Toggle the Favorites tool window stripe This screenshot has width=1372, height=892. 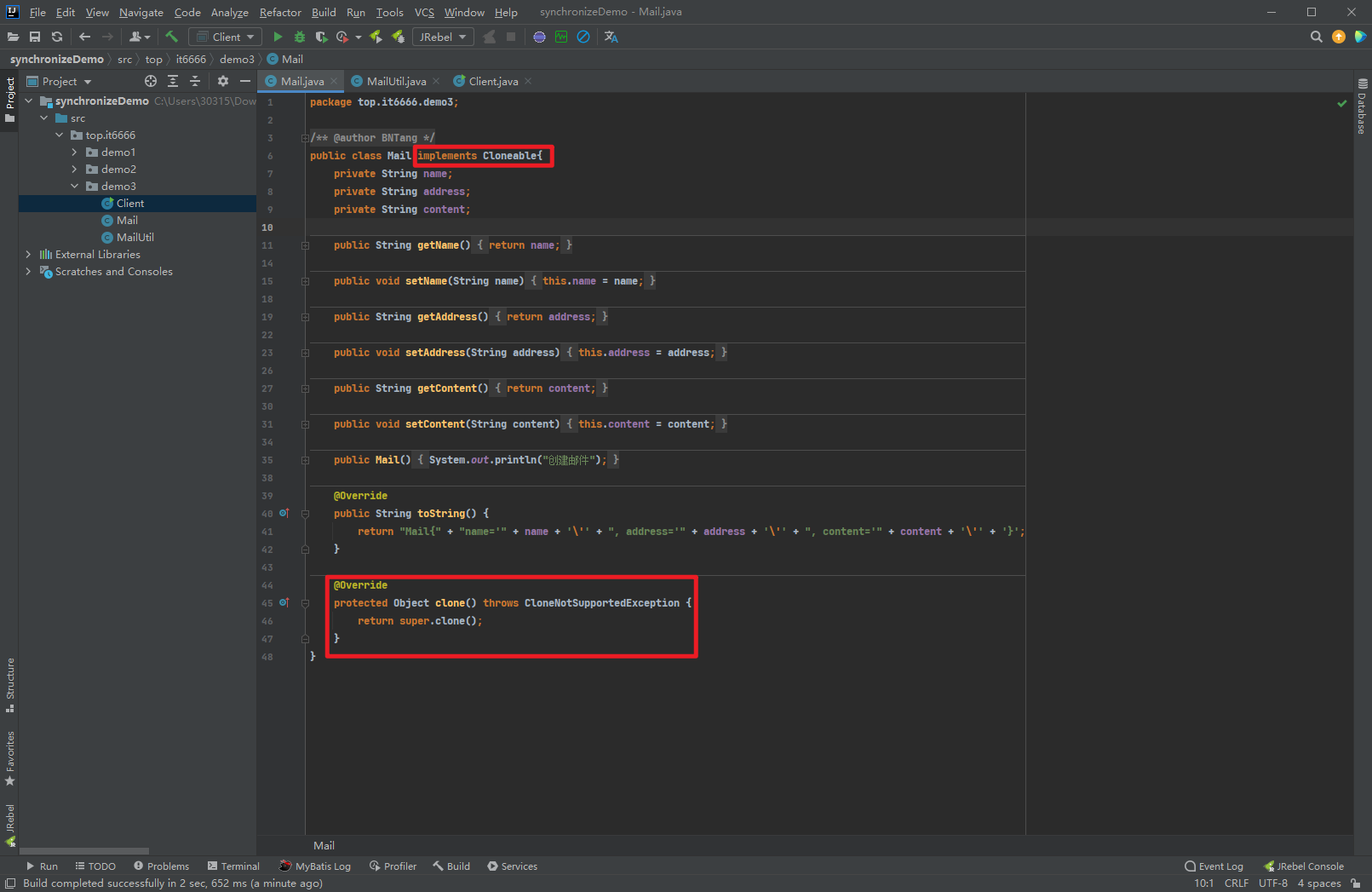click(10, 757)
